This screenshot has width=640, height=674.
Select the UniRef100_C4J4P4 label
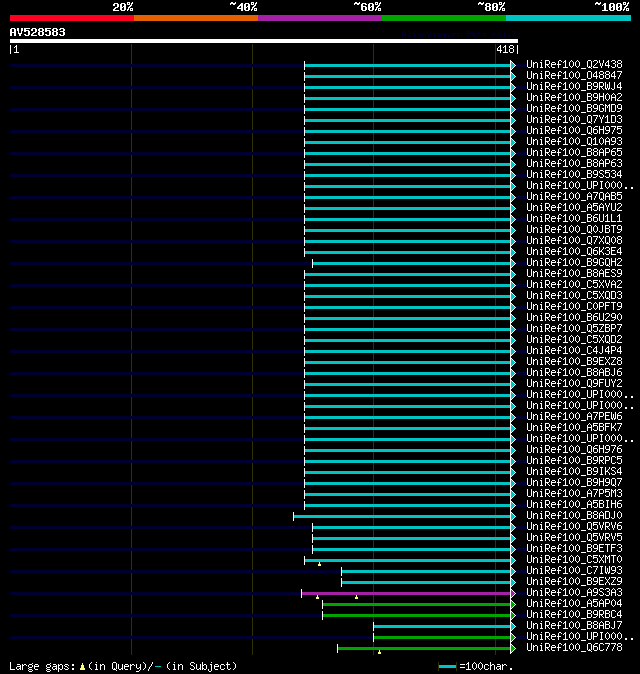pyautogui.click(x=574, y=351)
